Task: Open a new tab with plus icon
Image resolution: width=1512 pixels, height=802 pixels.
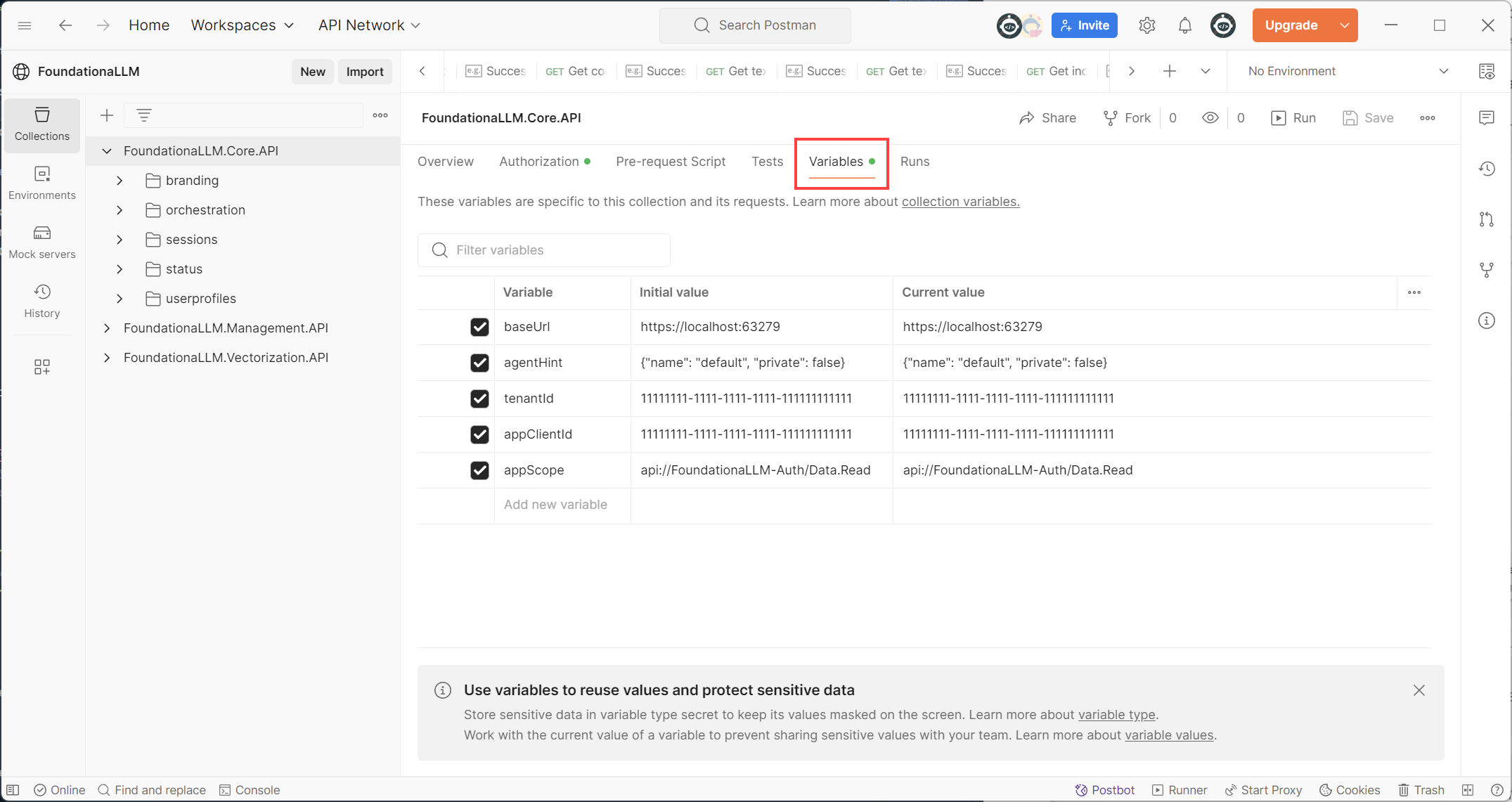Action: (x=1170, y=71)
